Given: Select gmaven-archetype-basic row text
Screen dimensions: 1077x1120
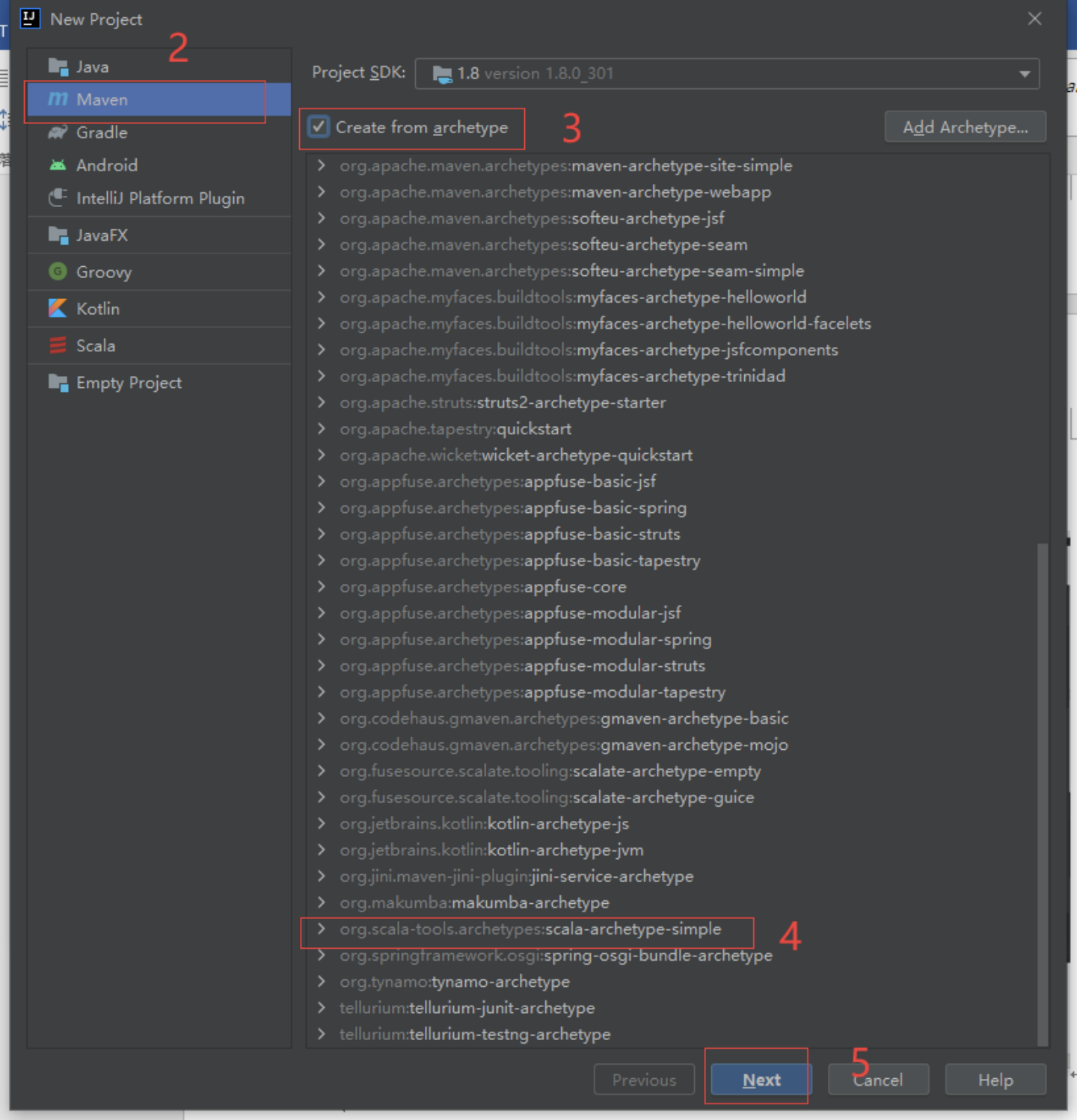Looking at the screenshot, I should point(564,719).
